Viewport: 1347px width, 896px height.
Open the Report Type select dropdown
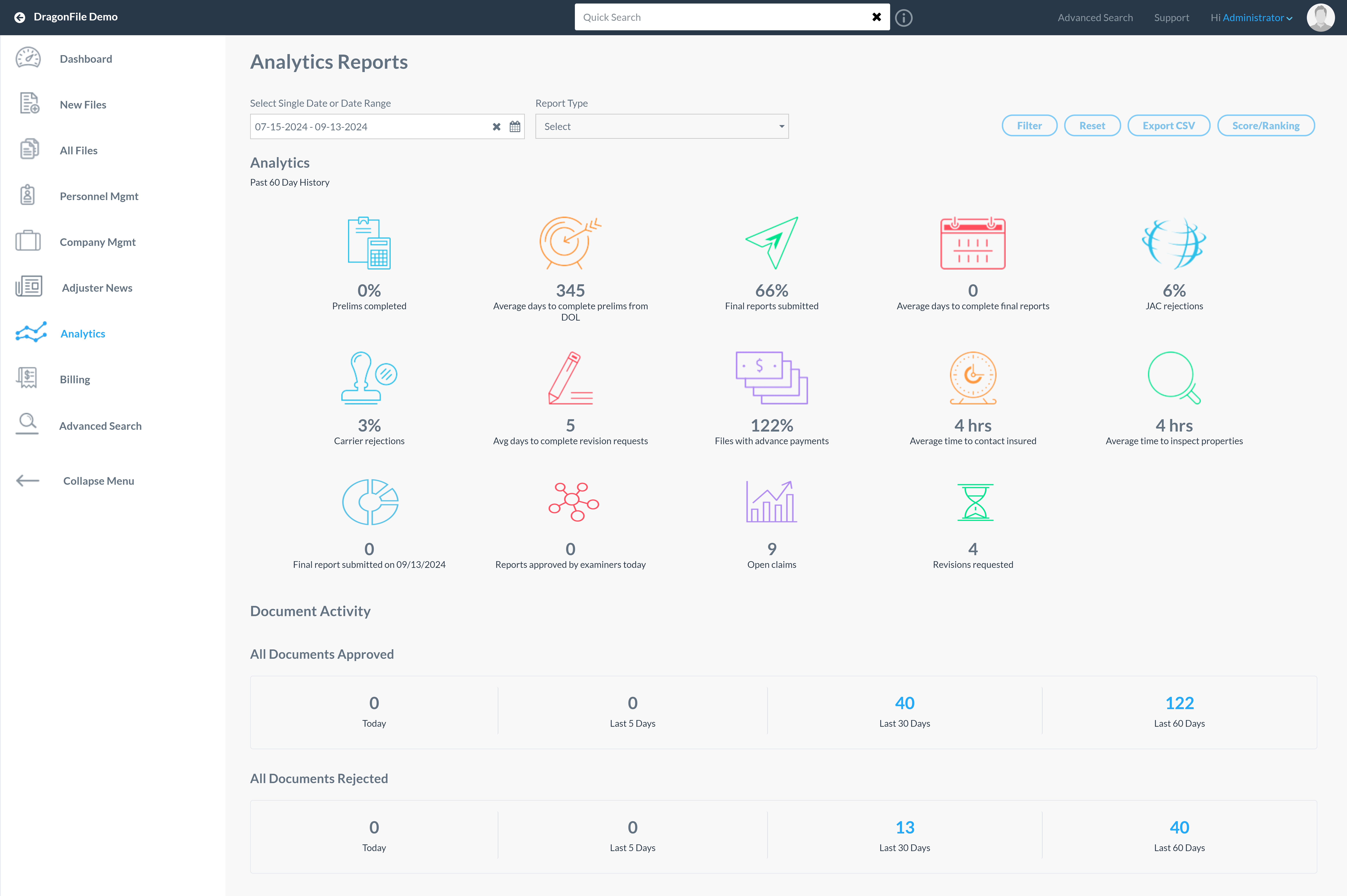(x=662, y=126)
